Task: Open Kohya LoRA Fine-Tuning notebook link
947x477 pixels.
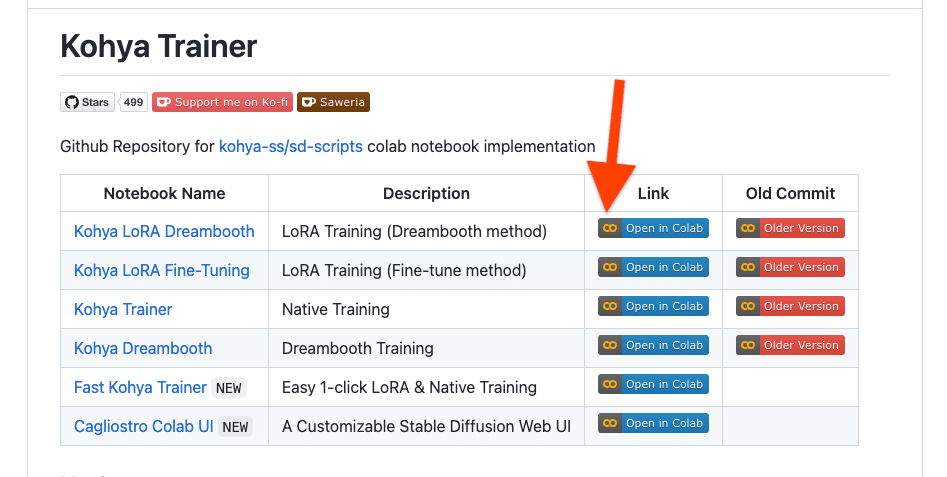Action: [x=162, y=270]
